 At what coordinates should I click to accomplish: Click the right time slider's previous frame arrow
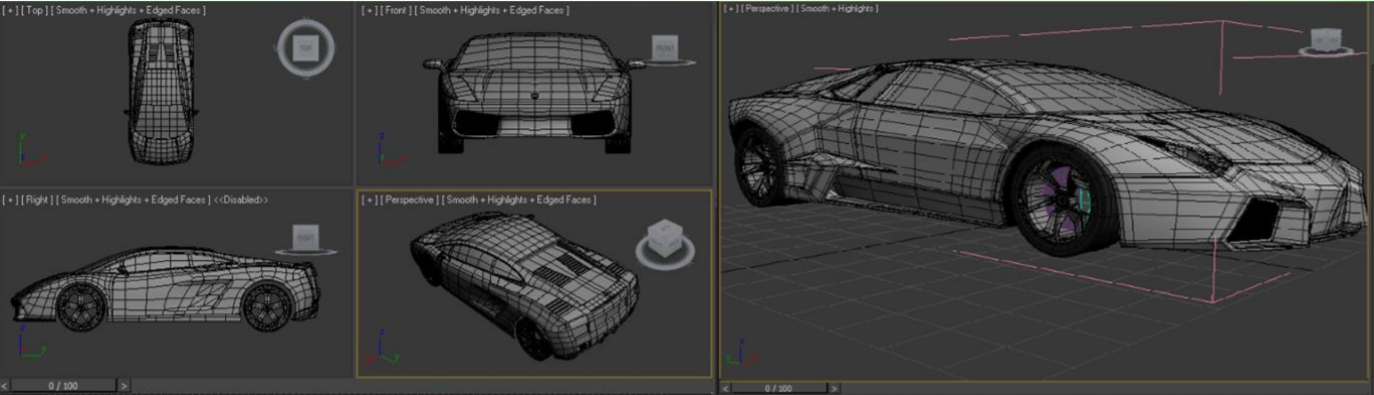coord(726,388)
